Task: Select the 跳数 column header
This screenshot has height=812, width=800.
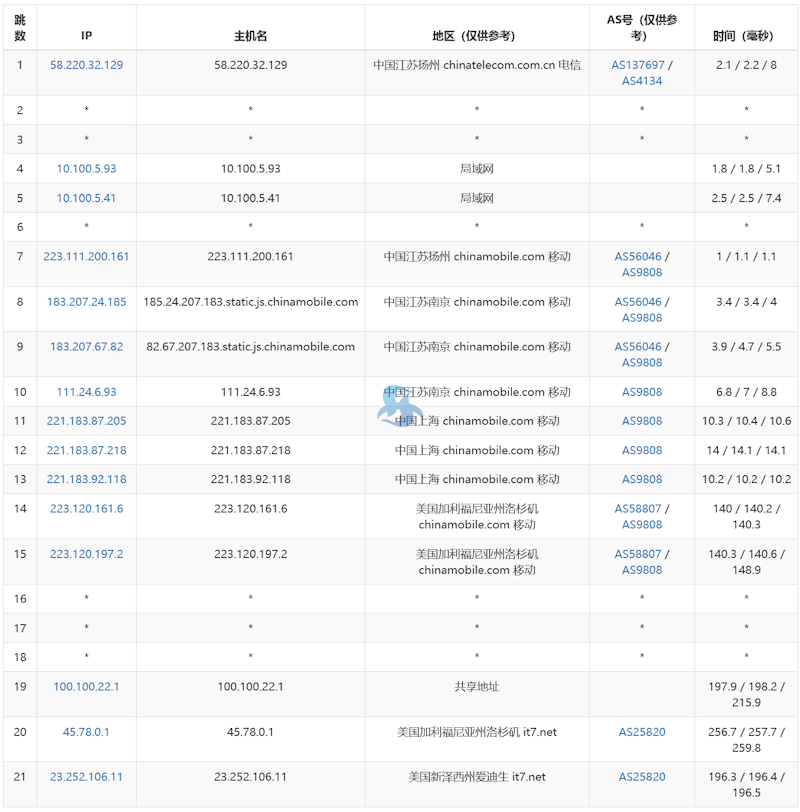Action: pos(20,28)
